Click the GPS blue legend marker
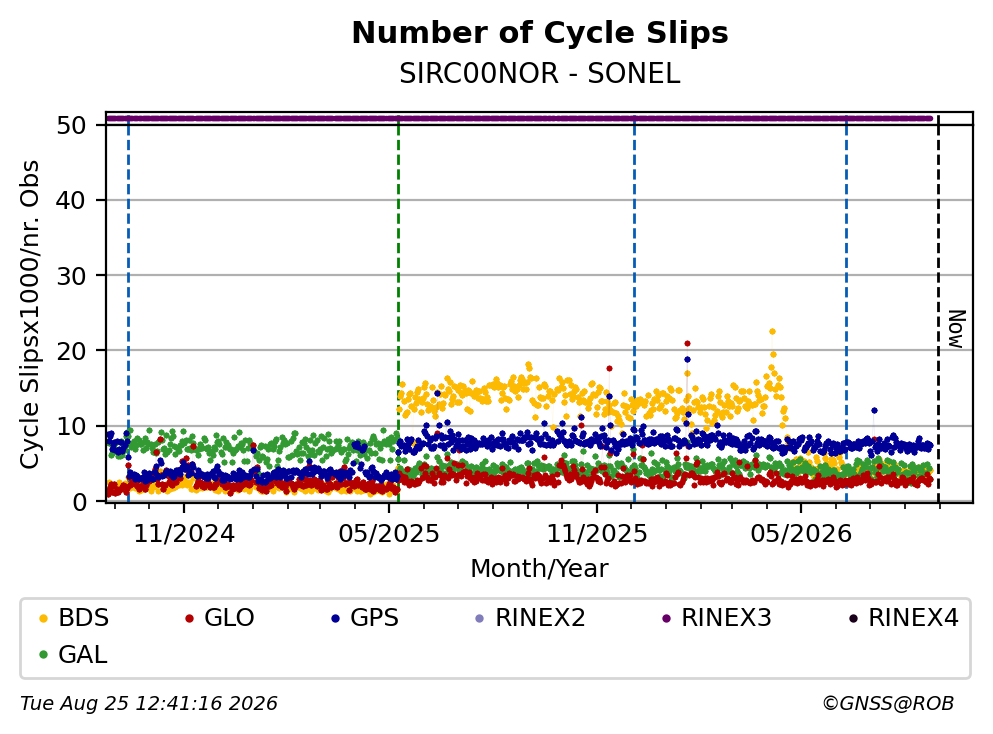 point(336,618)
